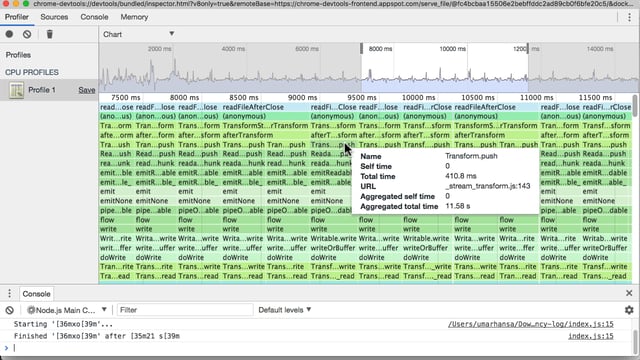Close the console drawer
The width and height of the screenshot is (640, 360).
click(629, 293)
